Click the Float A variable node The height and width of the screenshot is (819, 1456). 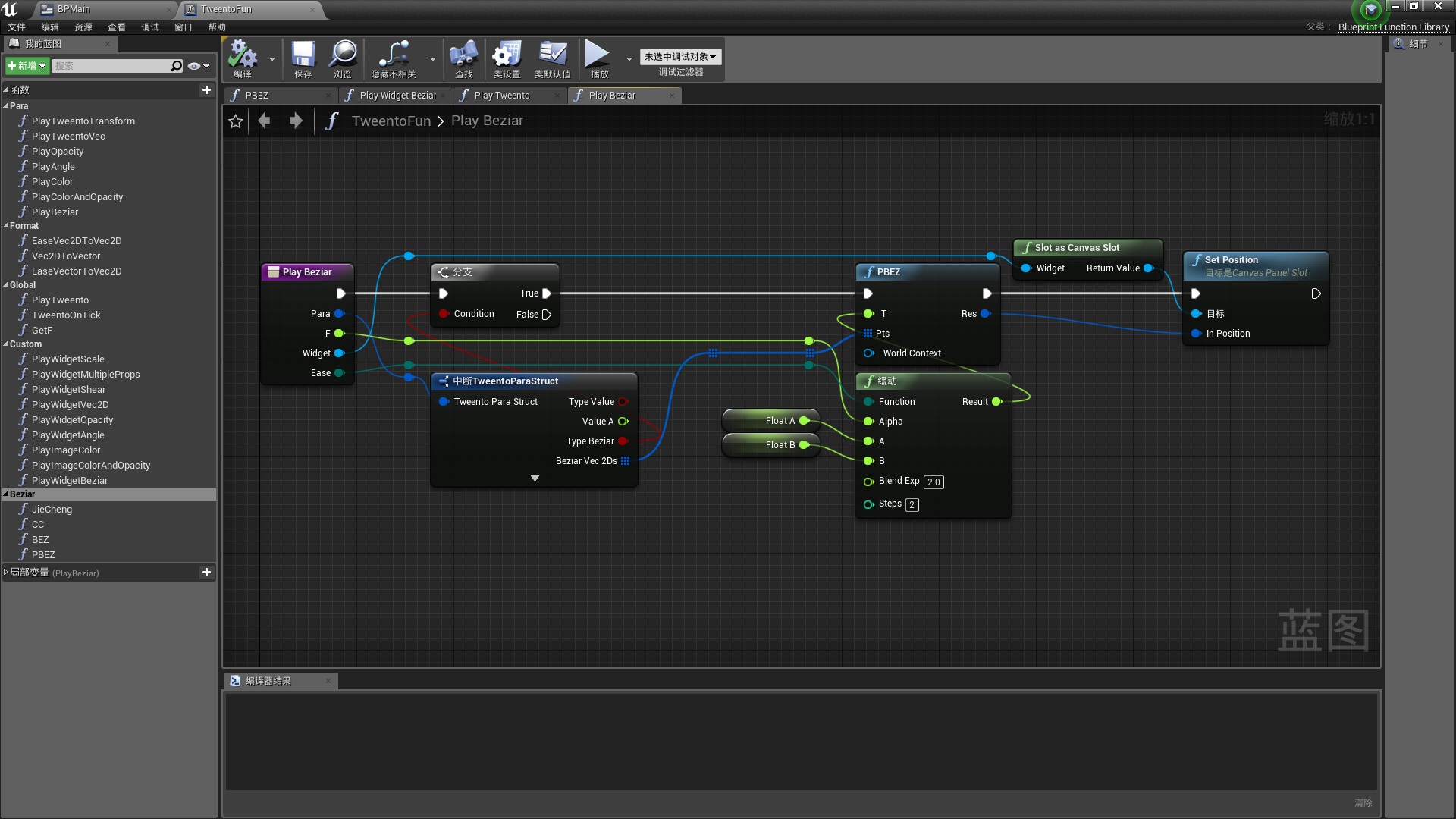coord(770,421)
